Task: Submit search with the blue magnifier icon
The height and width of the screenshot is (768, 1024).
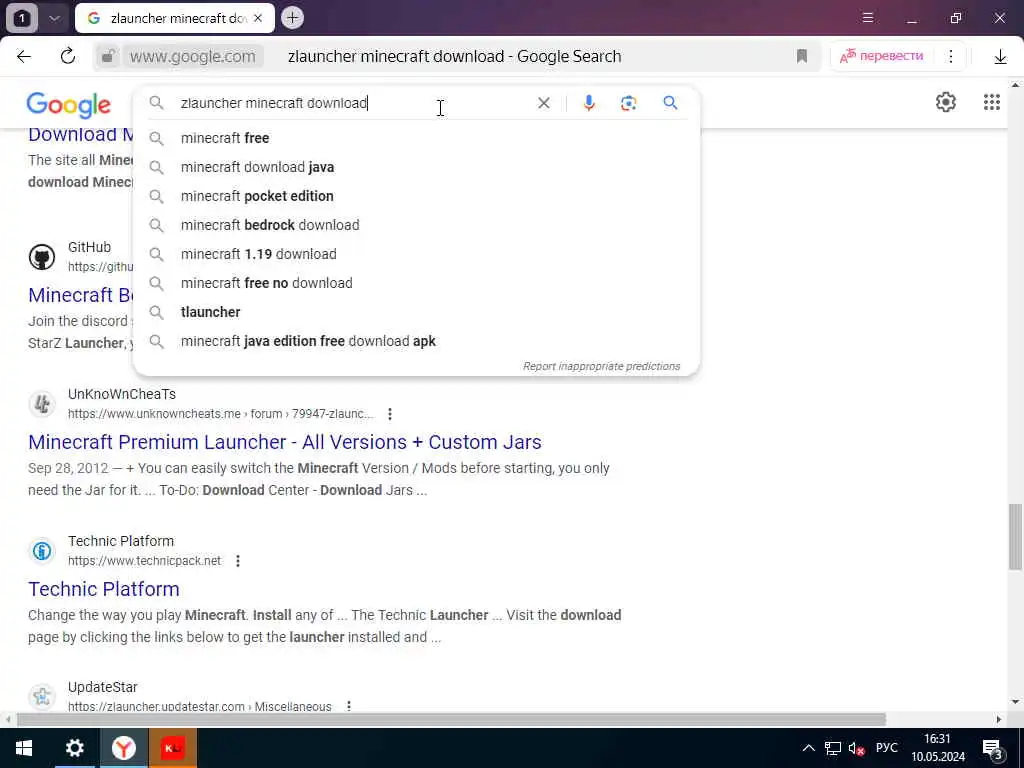Action: [x=670, y=103]
